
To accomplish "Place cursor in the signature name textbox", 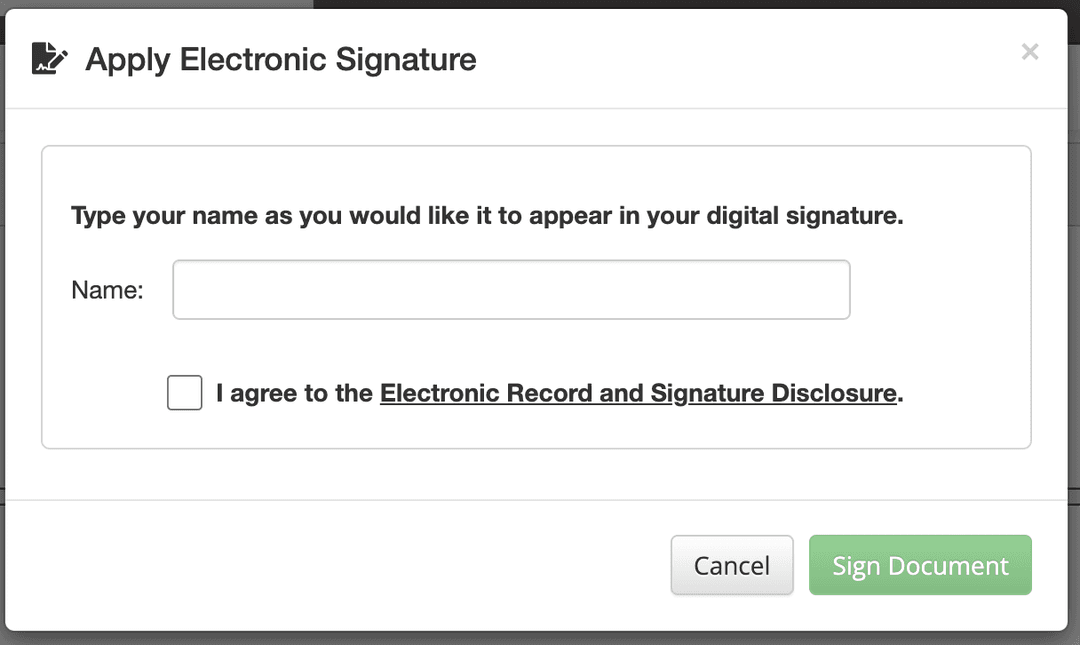I will 511,289.
